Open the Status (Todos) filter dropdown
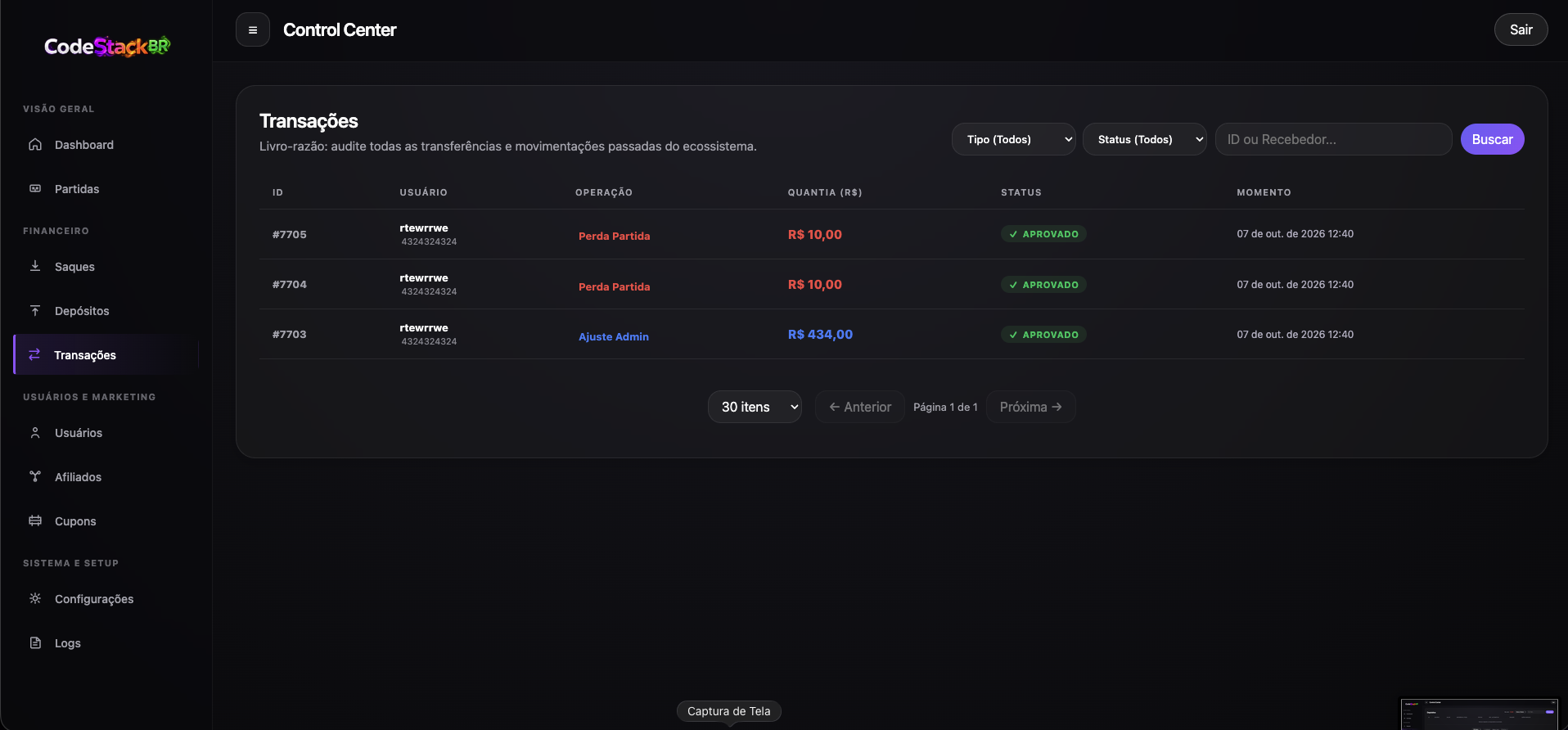Viewport: 1568px width, 730px height. pyautogui.click(x=1144, y=139)
